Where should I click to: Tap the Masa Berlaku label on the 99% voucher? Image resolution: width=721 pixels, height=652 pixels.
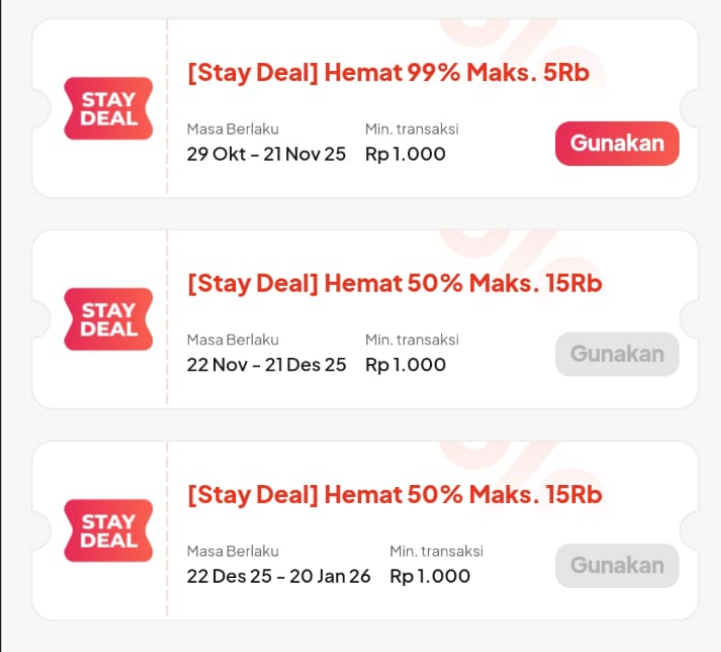(x=232, y=129)
